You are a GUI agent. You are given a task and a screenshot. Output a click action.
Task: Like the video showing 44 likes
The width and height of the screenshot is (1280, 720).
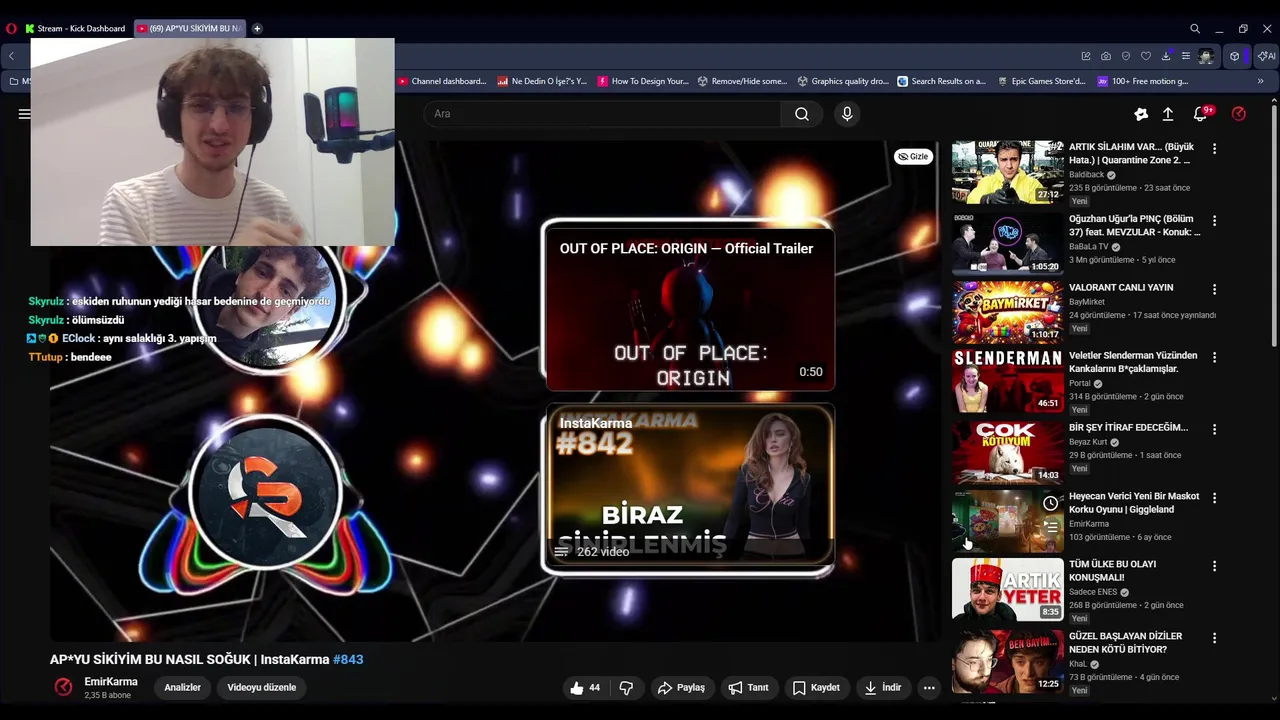[x=585, y=687]
